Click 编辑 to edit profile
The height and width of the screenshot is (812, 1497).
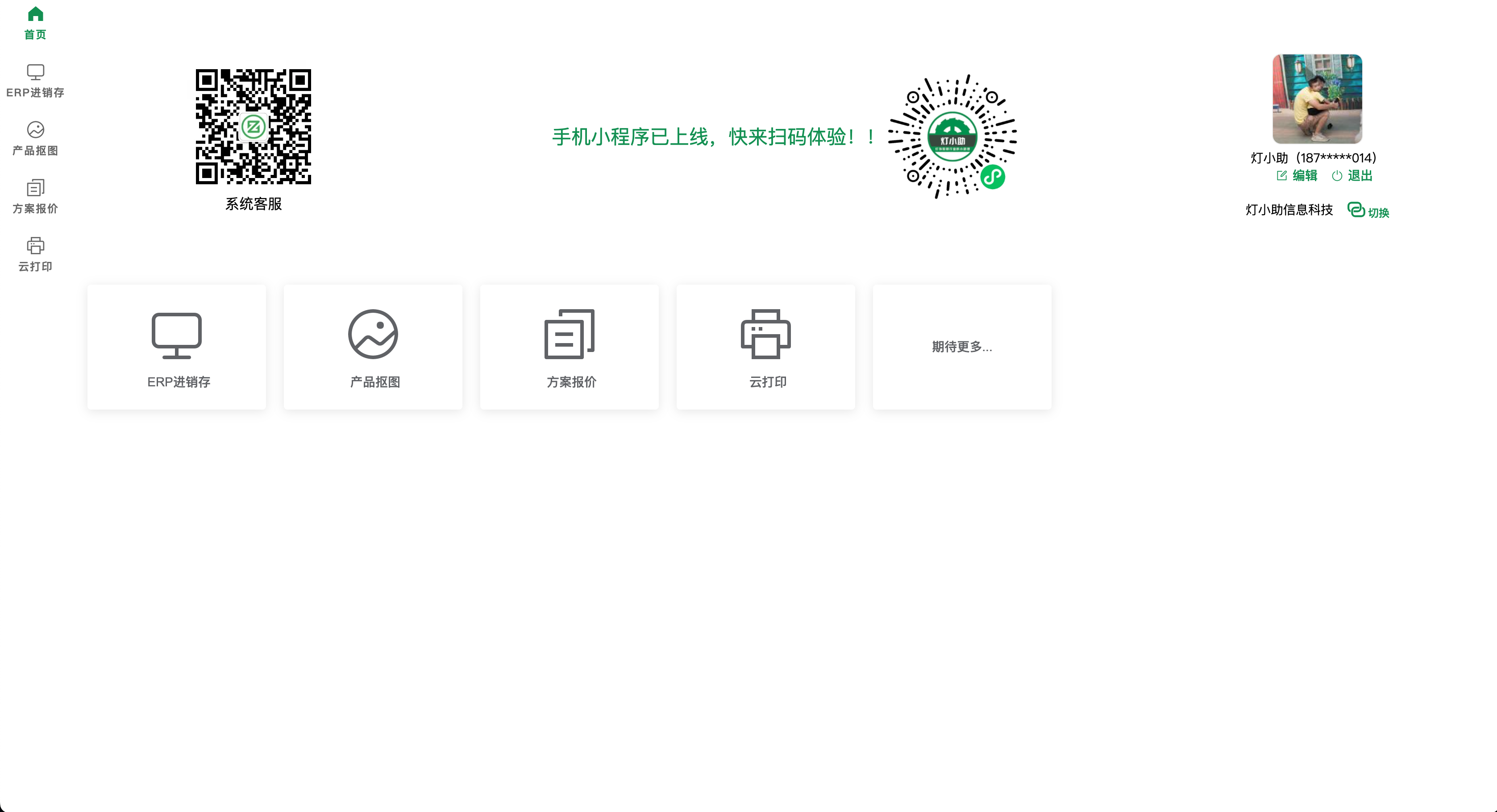[1305, 175]
